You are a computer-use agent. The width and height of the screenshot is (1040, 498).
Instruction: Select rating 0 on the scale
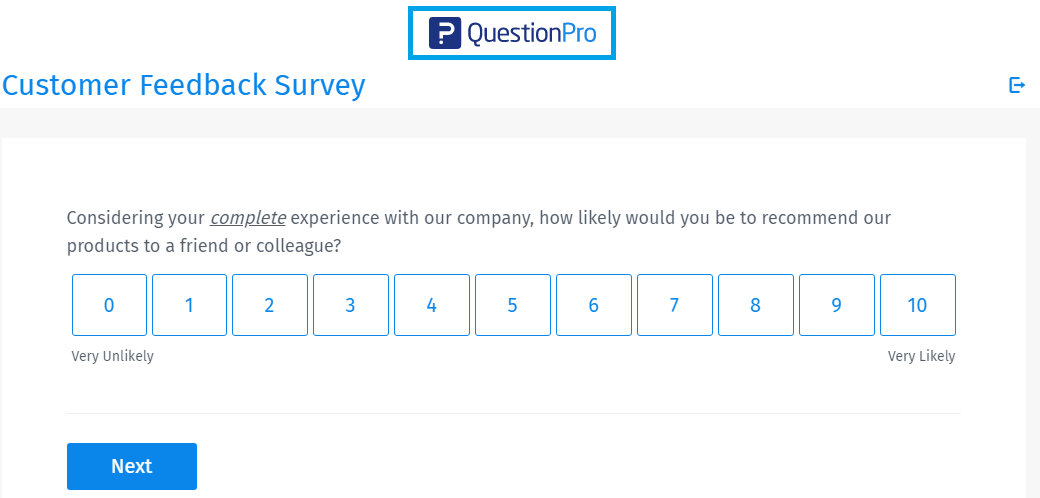click(109, 305)
